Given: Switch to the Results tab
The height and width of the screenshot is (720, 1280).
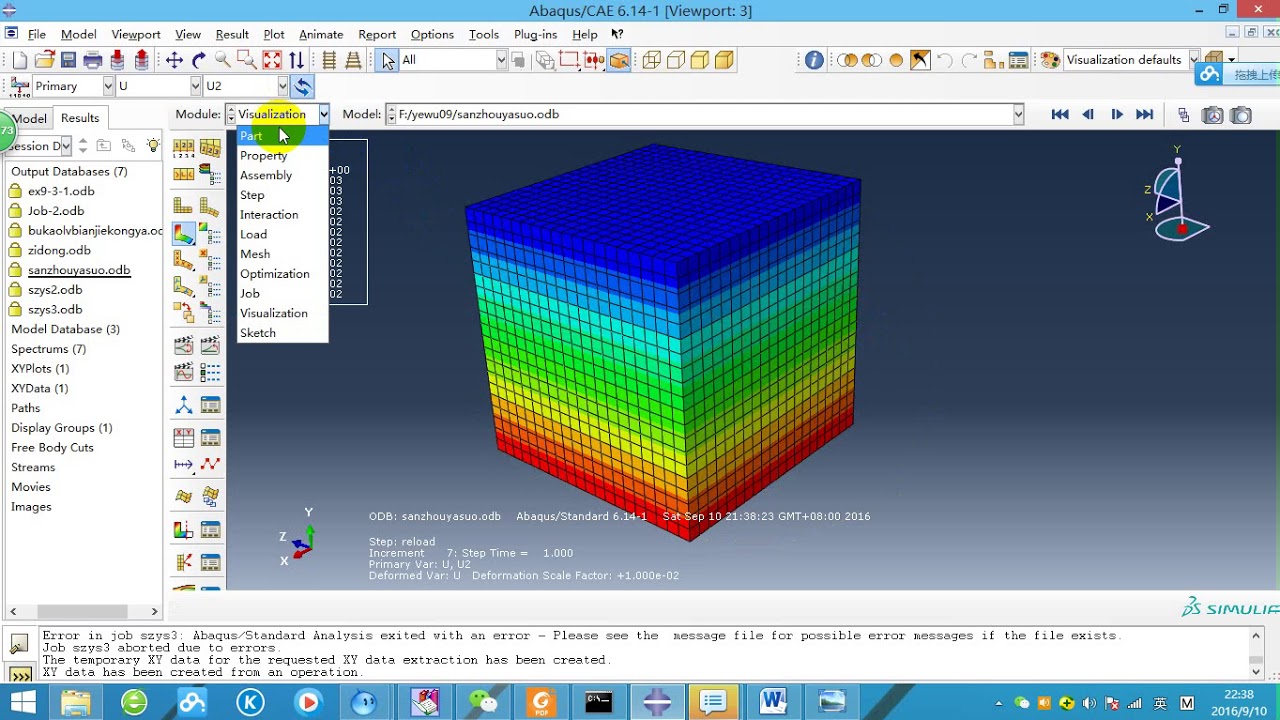Looking at the screenshot, I should coord(80,118).
